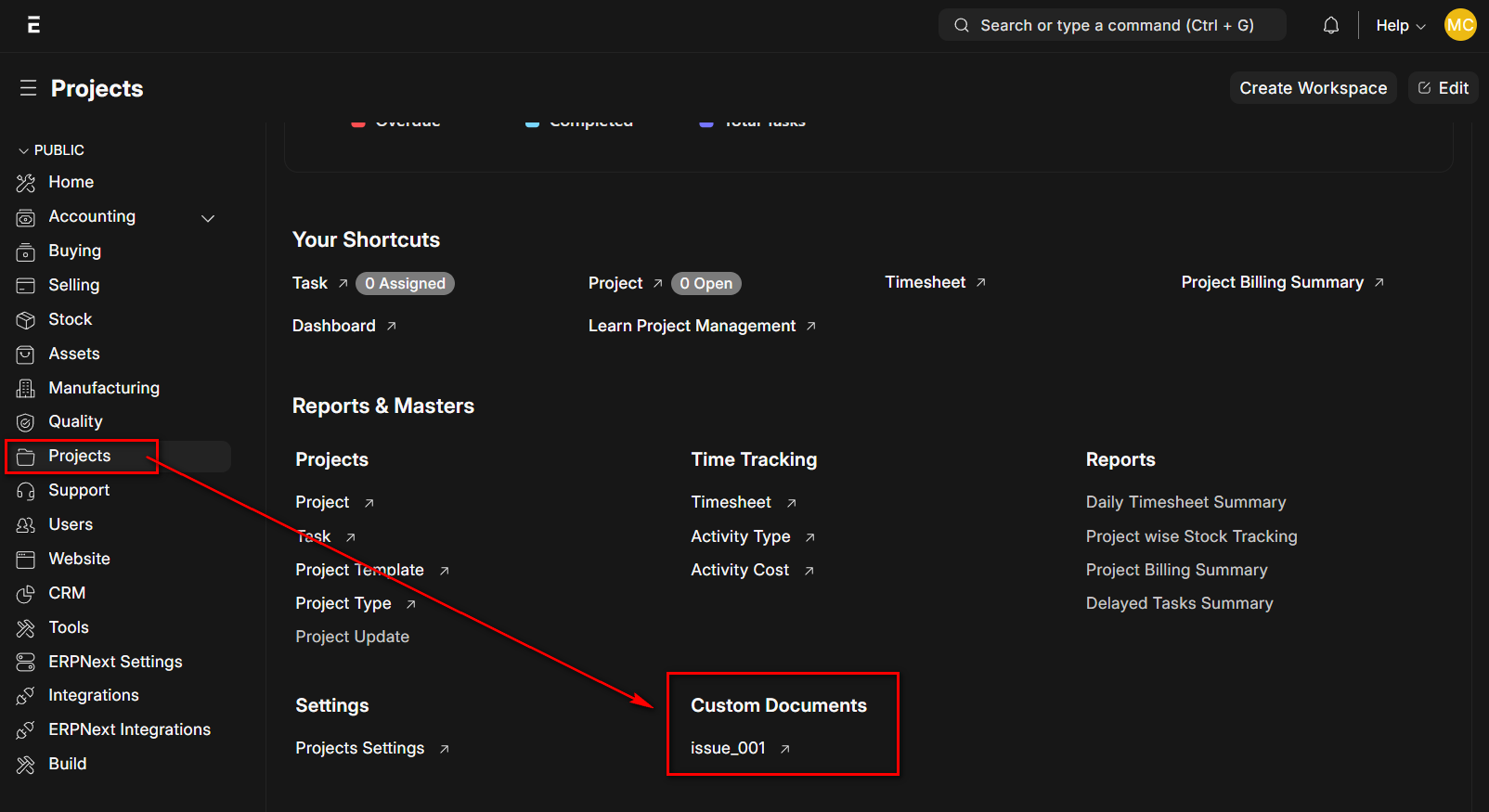Screen dimensions: 1489x812
Task: Click the Create Workspace button
Action: click(x=1313, y=88)
